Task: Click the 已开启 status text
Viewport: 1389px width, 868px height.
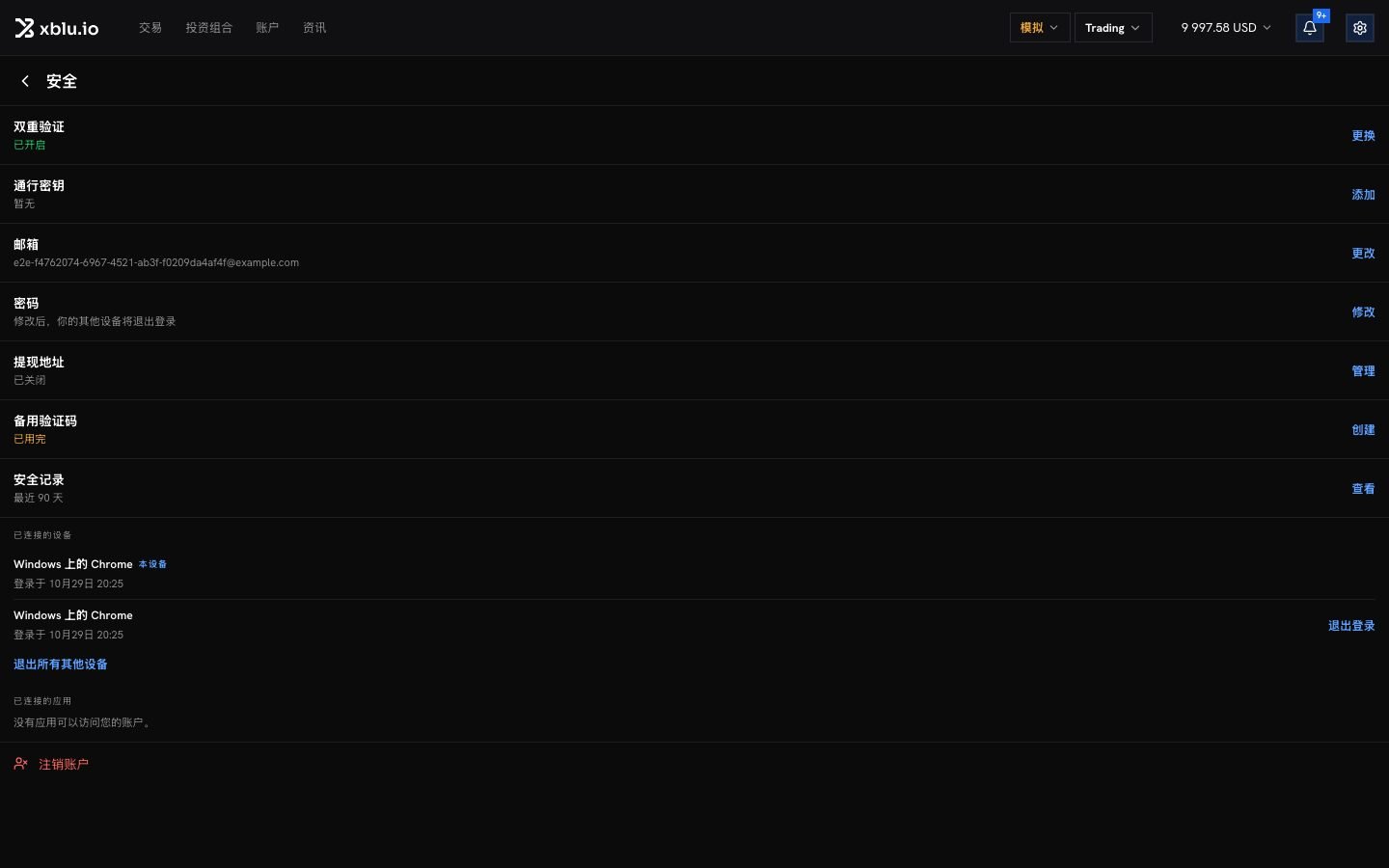Action: pos(29,145)
